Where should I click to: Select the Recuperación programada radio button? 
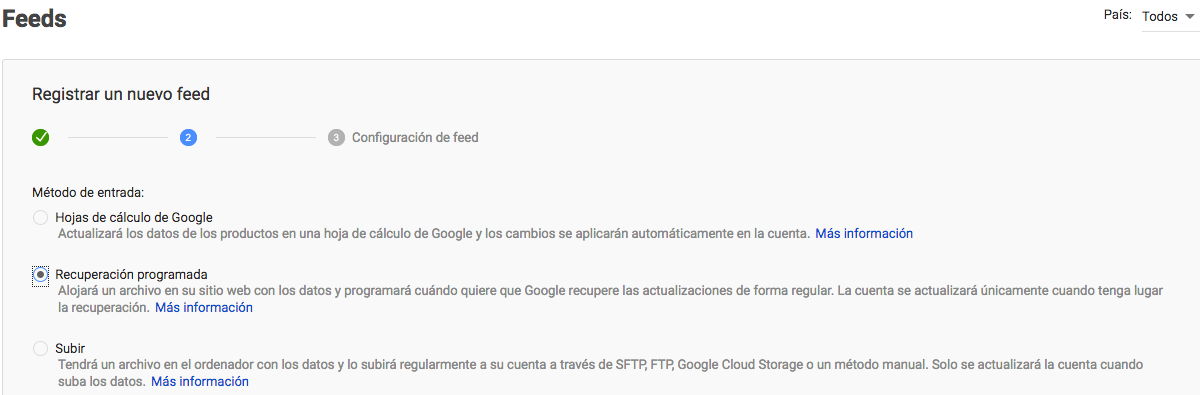point(40,275)
